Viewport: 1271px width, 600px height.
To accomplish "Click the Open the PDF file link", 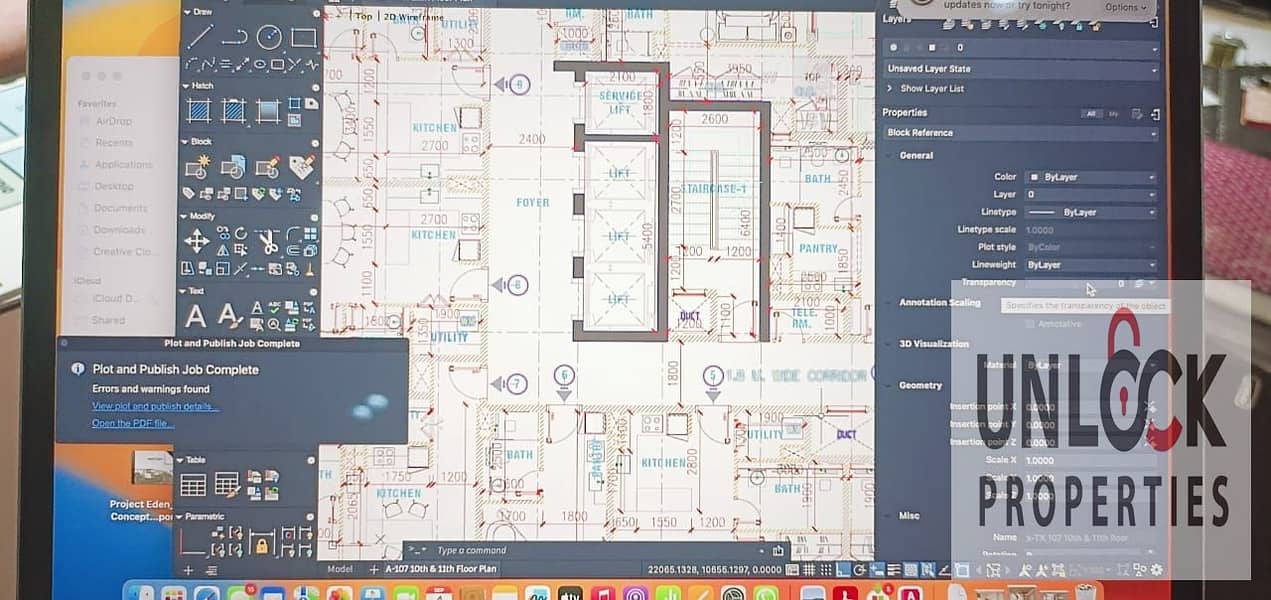I will 132,423.
